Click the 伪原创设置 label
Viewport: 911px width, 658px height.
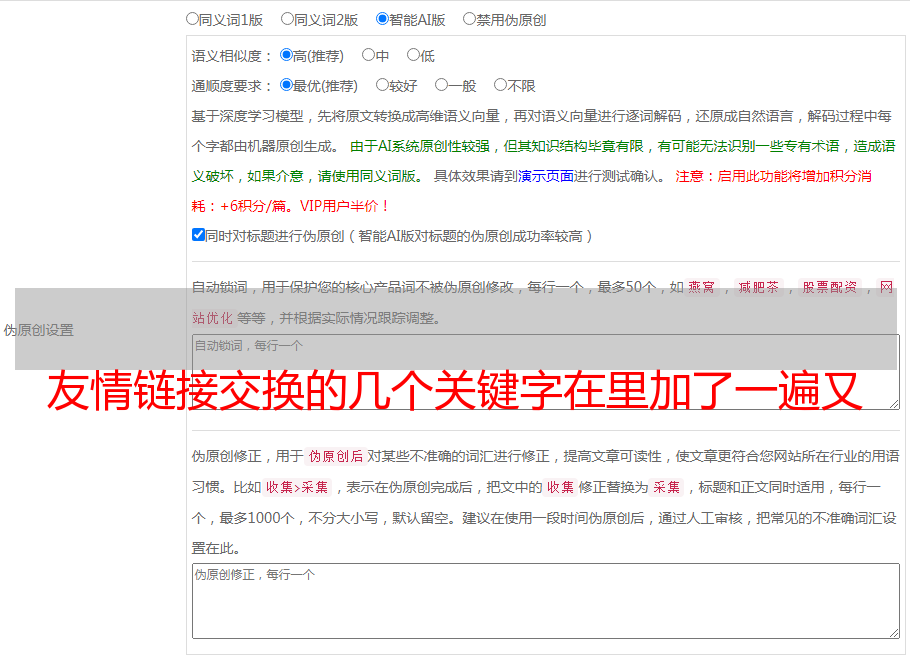[x=38, y=330]
